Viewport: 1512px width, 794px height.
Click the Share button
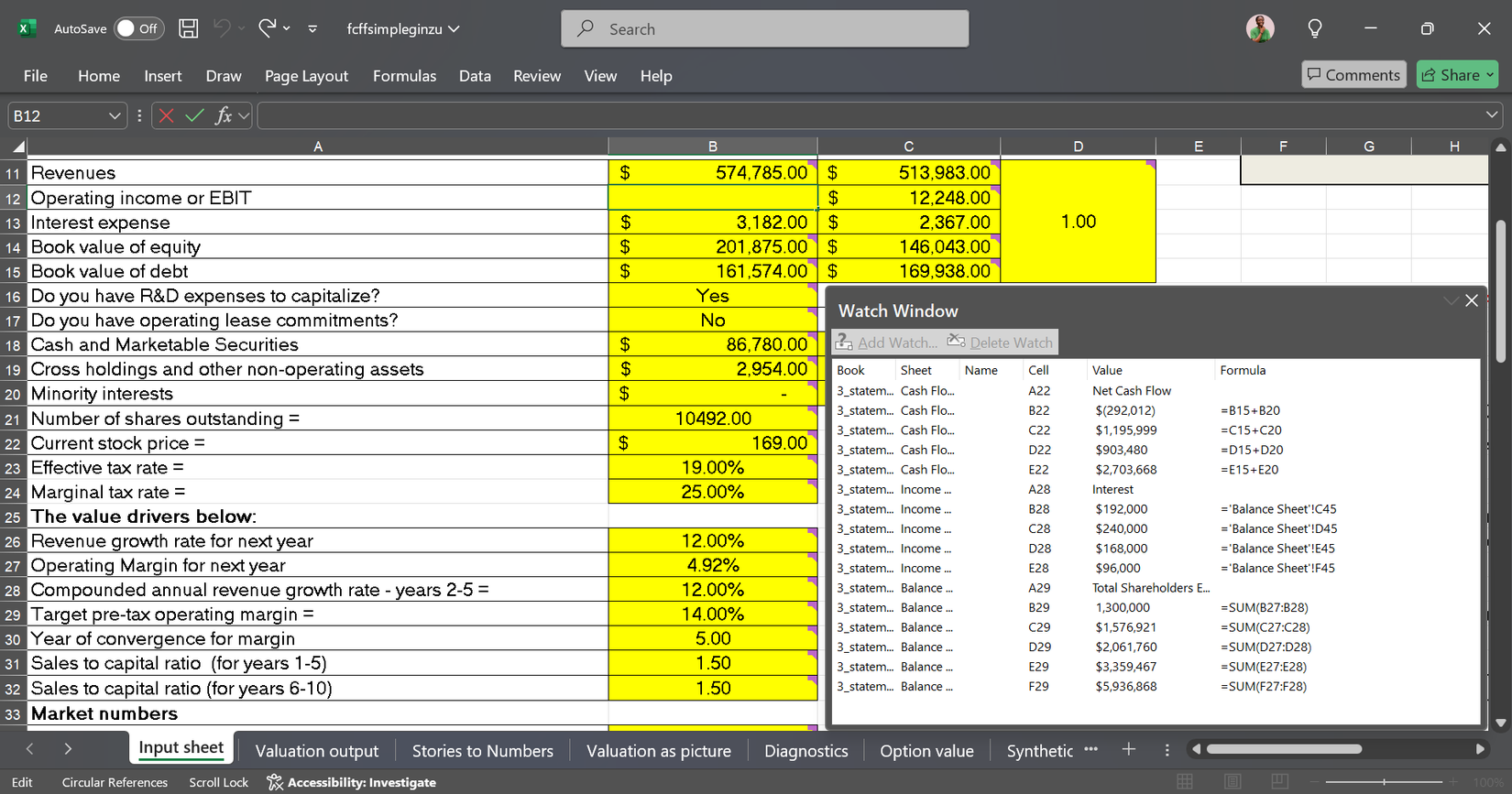pos(1457,75)
